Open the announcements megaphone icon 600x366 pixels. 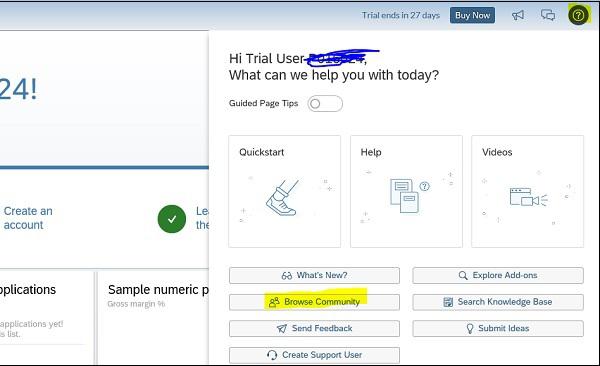518,15
